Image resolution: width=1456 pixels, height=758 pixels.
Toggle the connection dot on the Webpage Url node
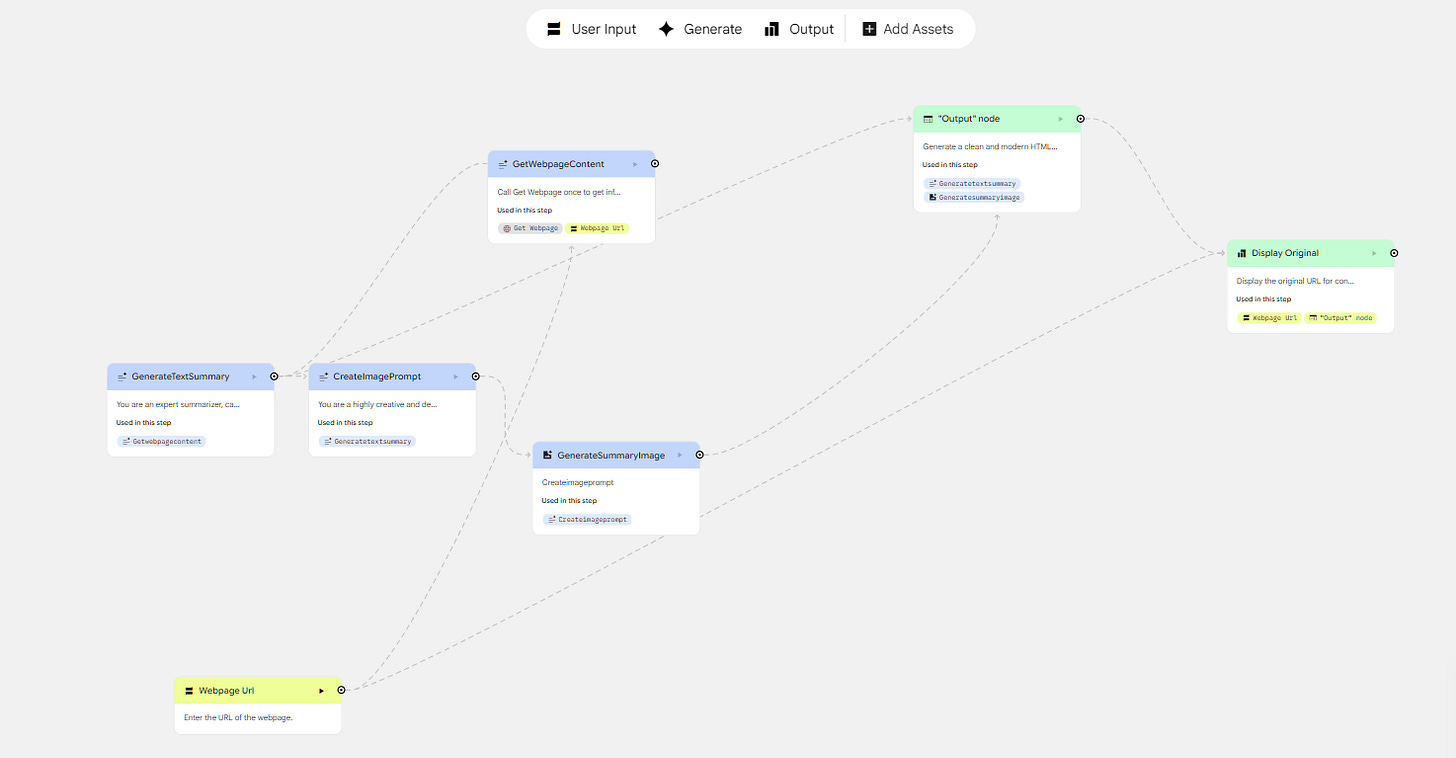341,689
